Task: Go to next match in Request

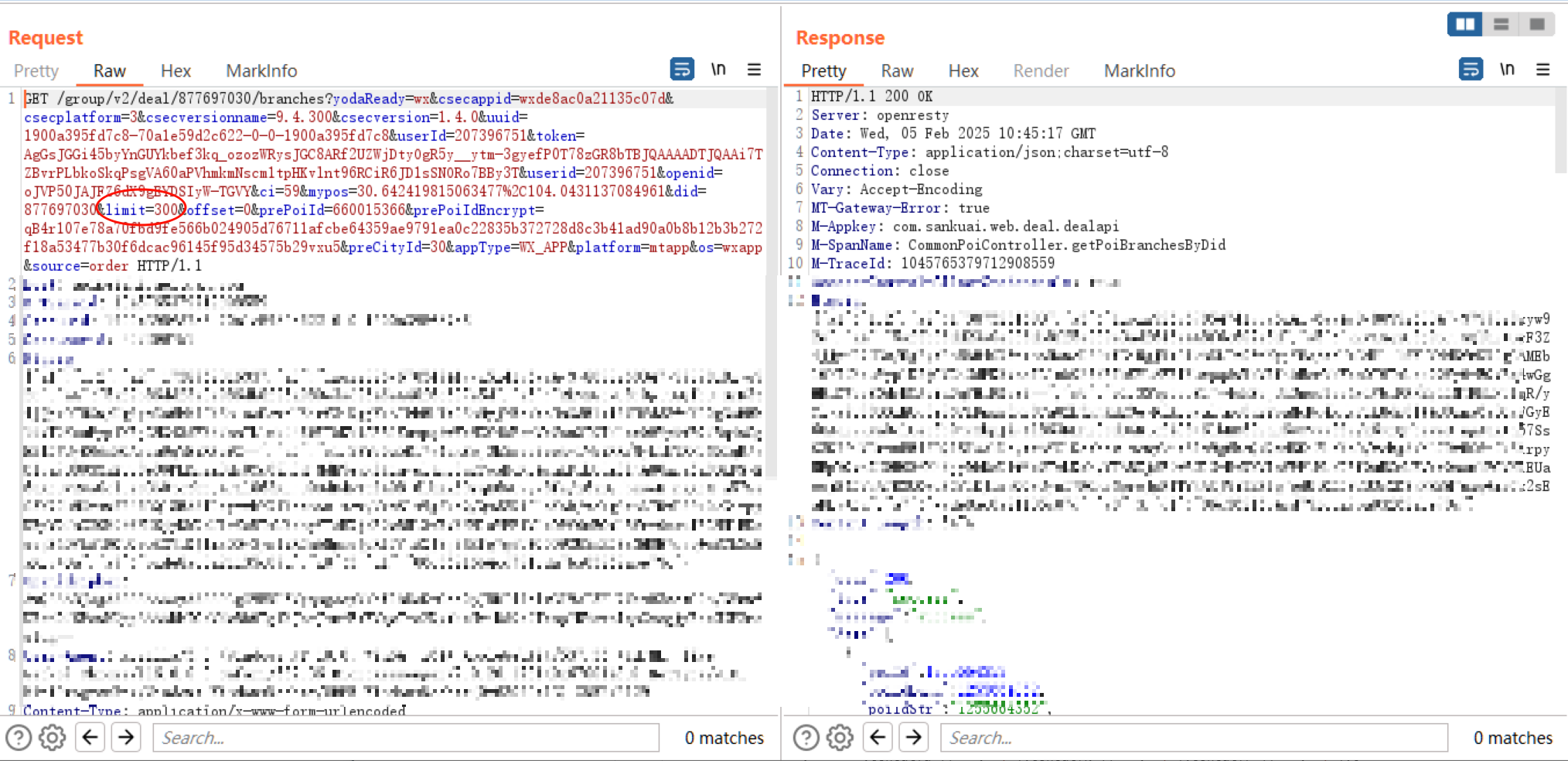Action: point(126,738)
